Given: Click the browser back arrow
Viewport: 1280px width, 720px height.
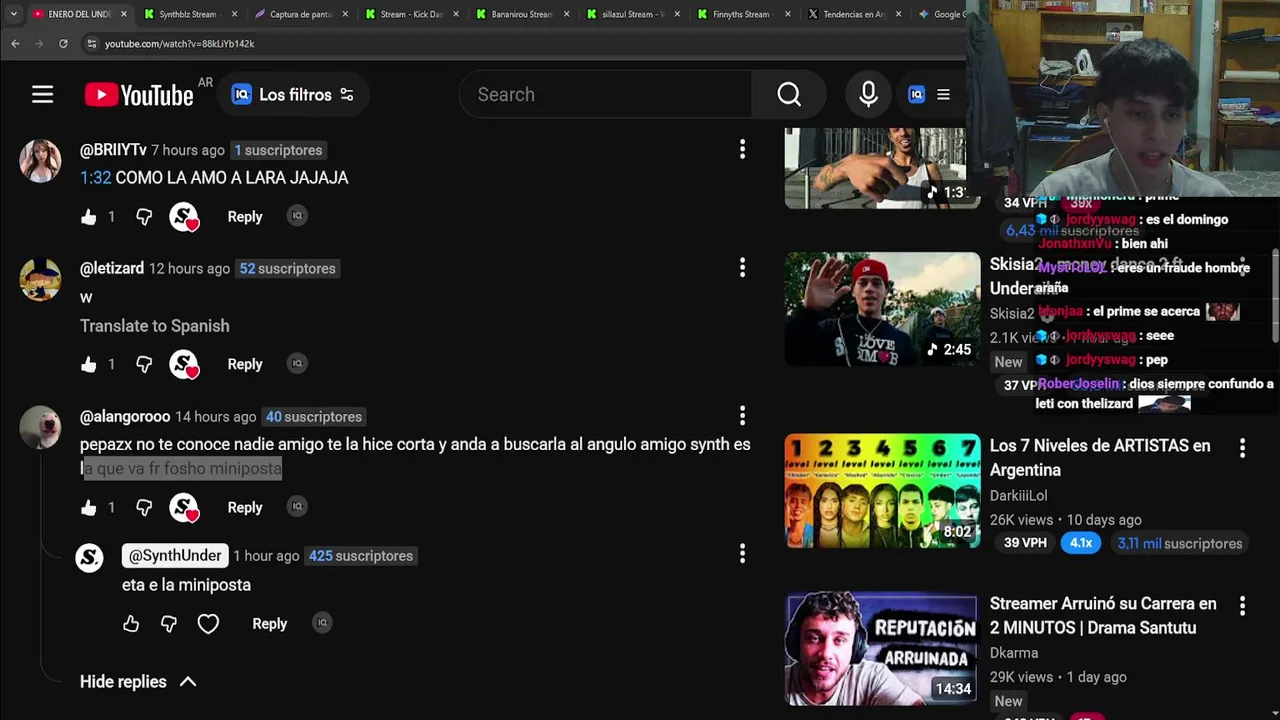Looking at the screenshot, I should [15, 44].
